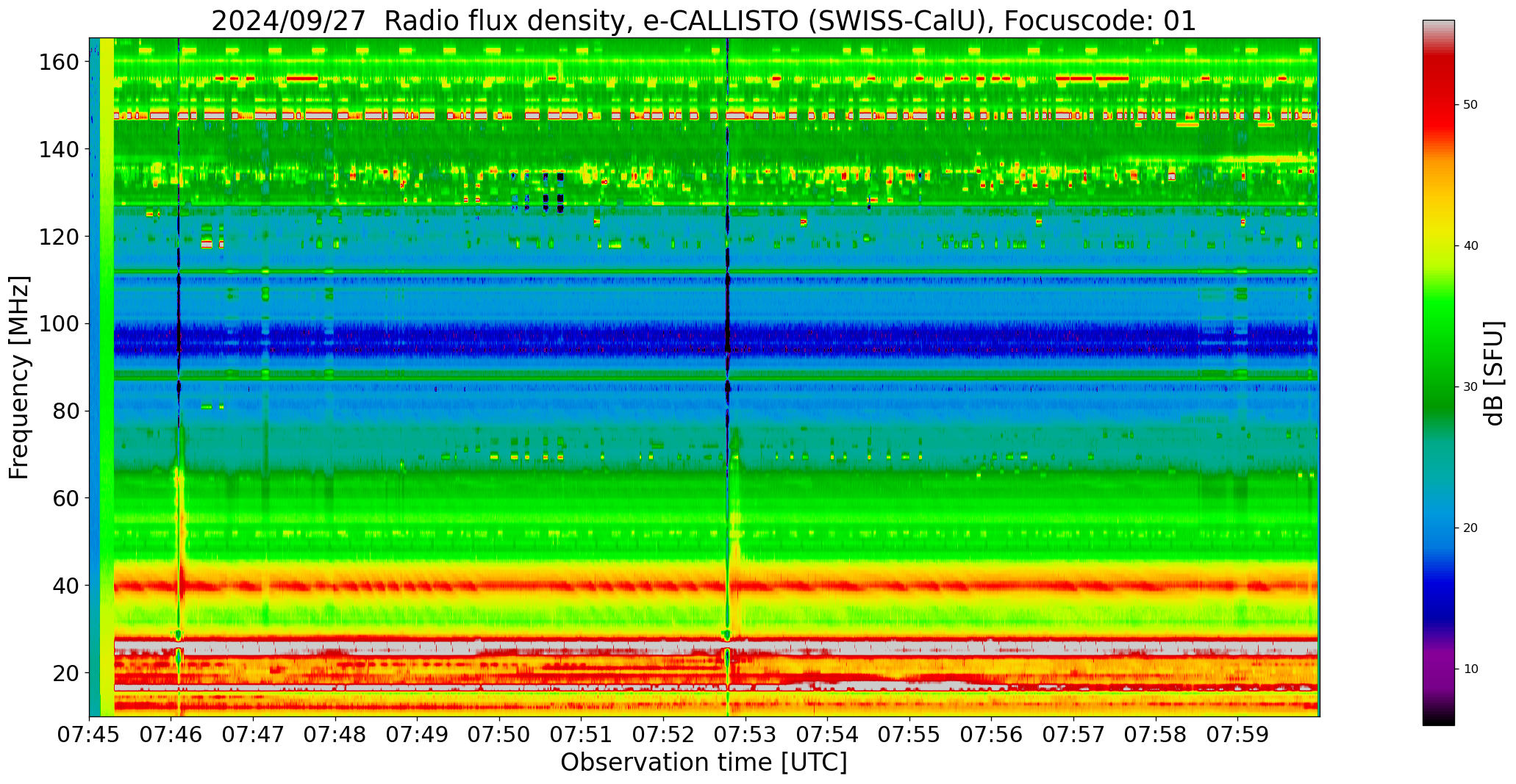The image size is (1516, 784).
Task: Click the plot title naming e-CALLISTO SWISS-CalU
Action: (704, 21)
